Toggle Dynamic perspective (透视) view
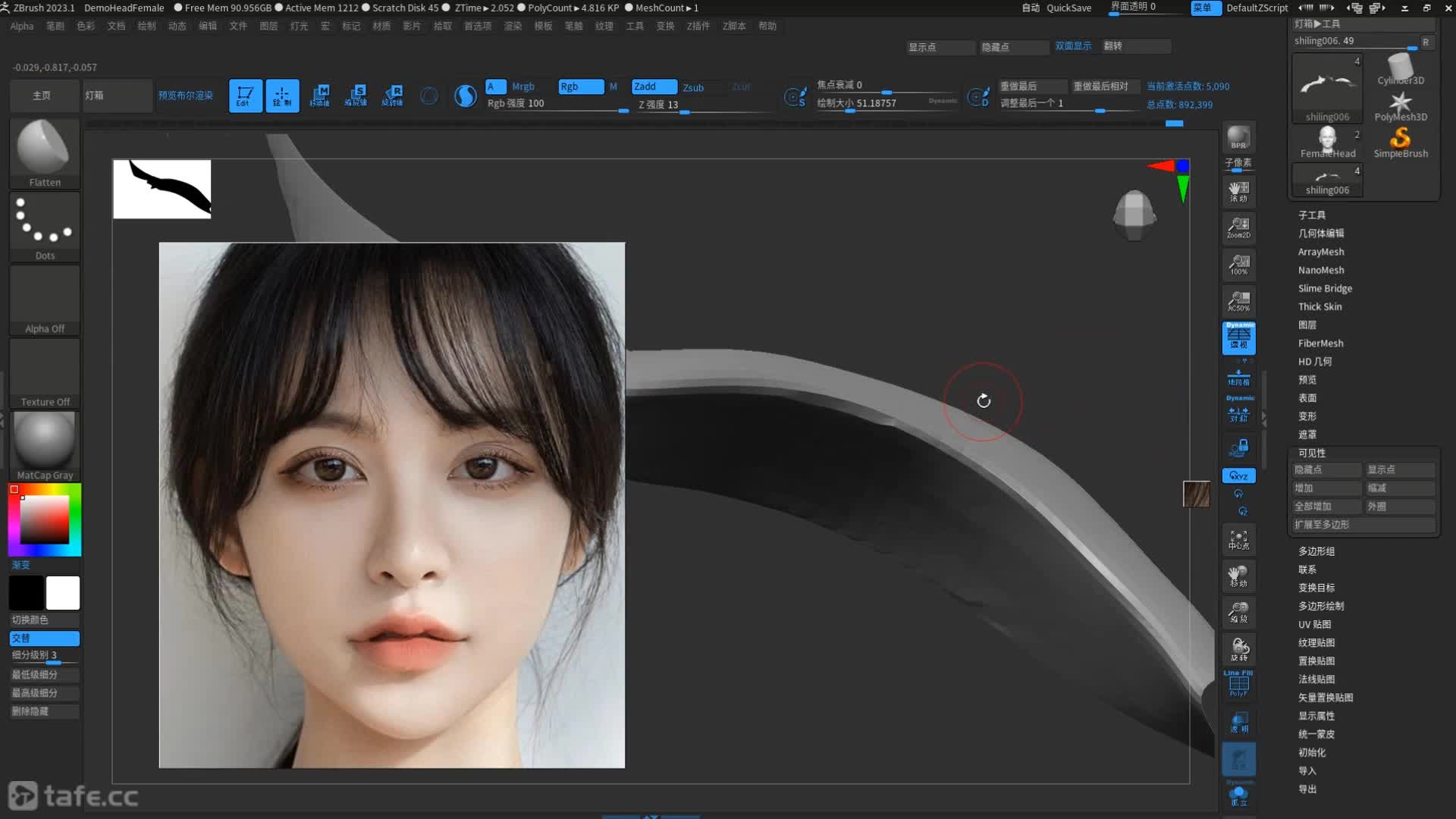The width and height of the screenshot is (1456, 819). pos(1238,337)
